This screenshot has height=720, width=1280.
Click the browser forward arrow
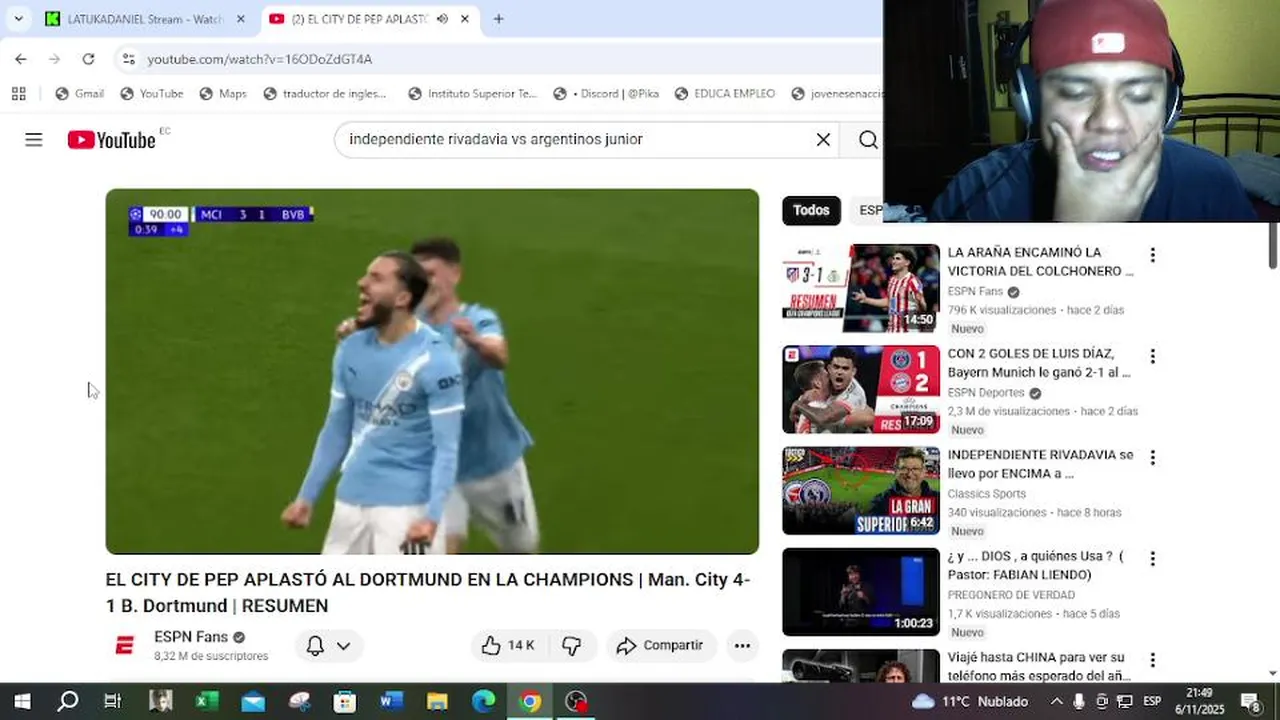click(55, 59)
